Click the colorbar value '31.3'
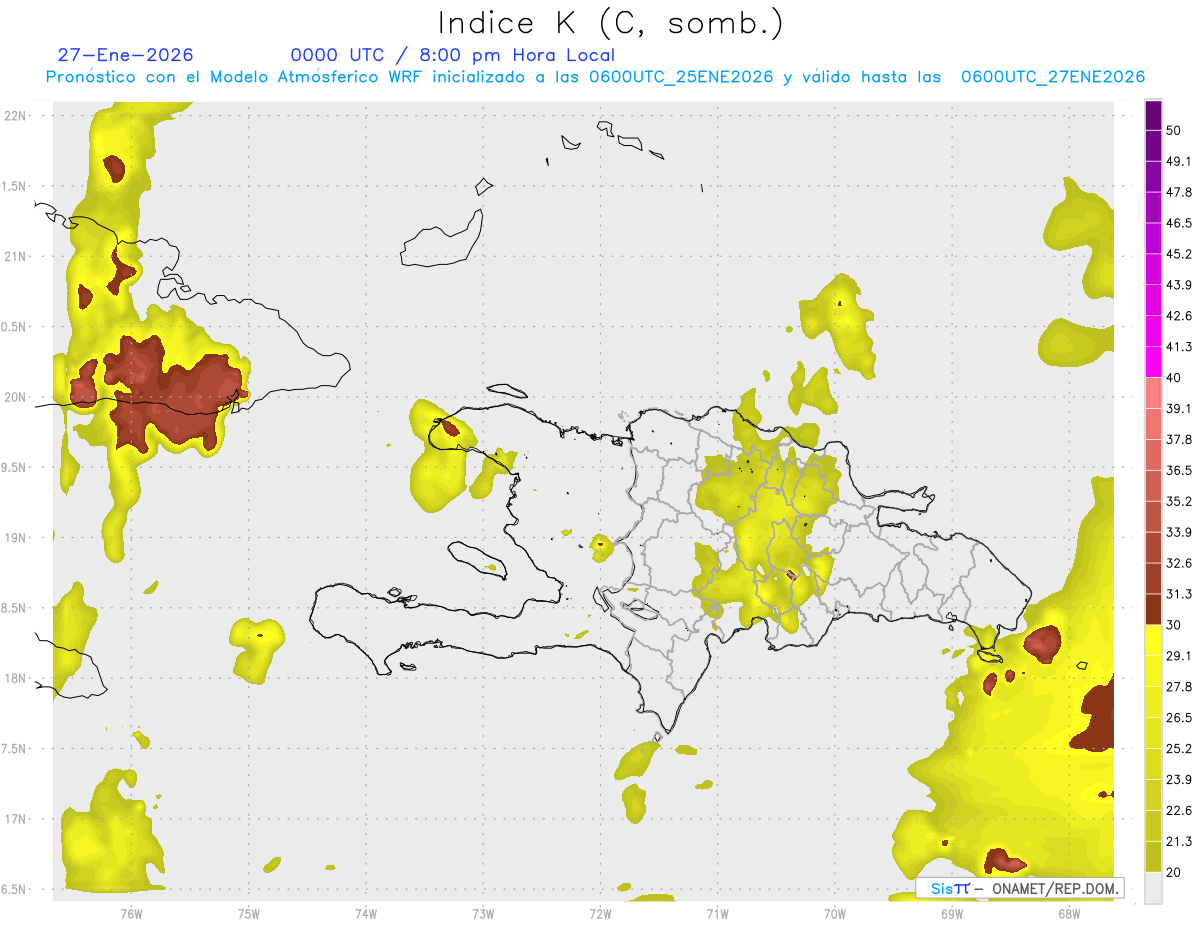The width and height of the screenshot is (1200, 927). (x=1179, y=594)
